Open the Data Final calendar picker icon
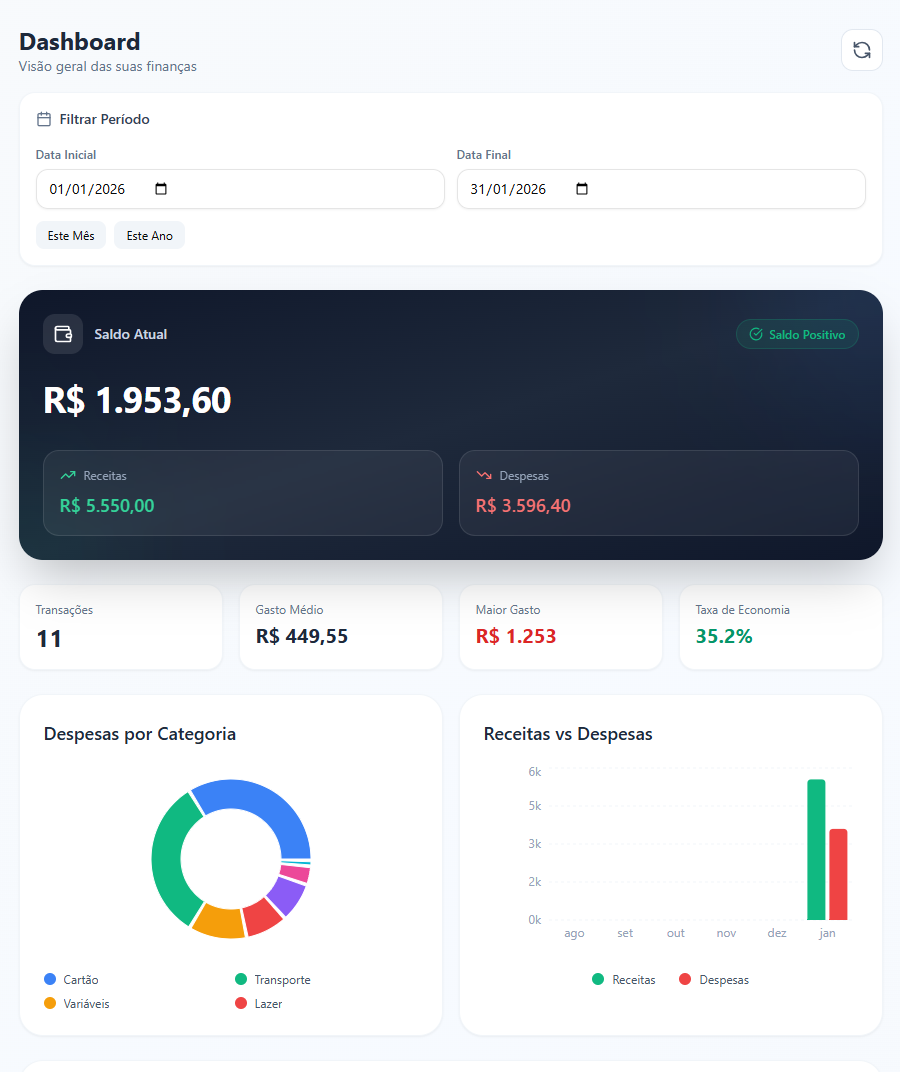Image resolution: width=900 pixels, height=1072 pixels. click(583, 189)
